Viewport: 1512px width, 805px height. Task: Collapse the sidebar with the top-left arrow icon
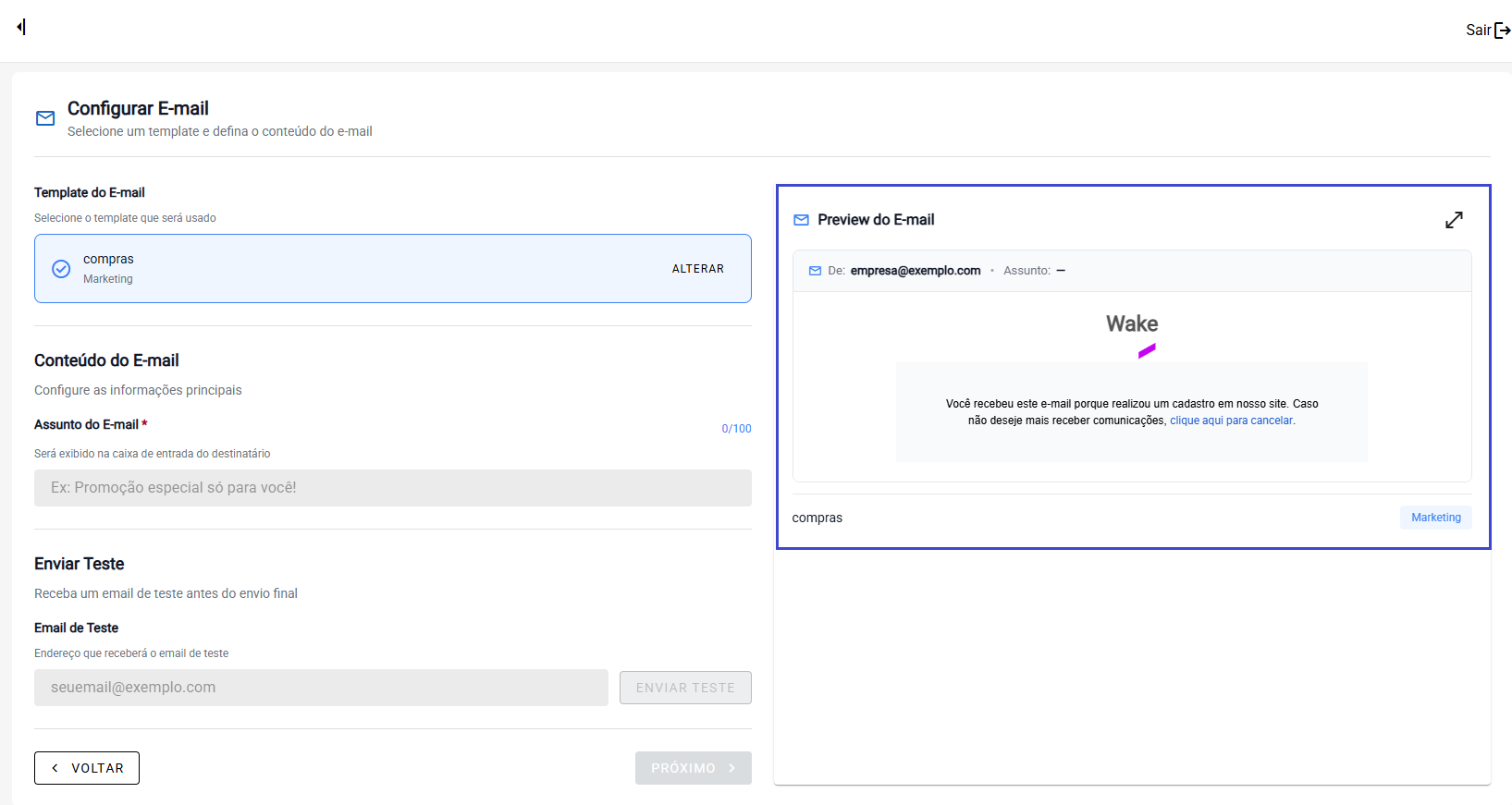pyautogui.click(x=21, y=27)
